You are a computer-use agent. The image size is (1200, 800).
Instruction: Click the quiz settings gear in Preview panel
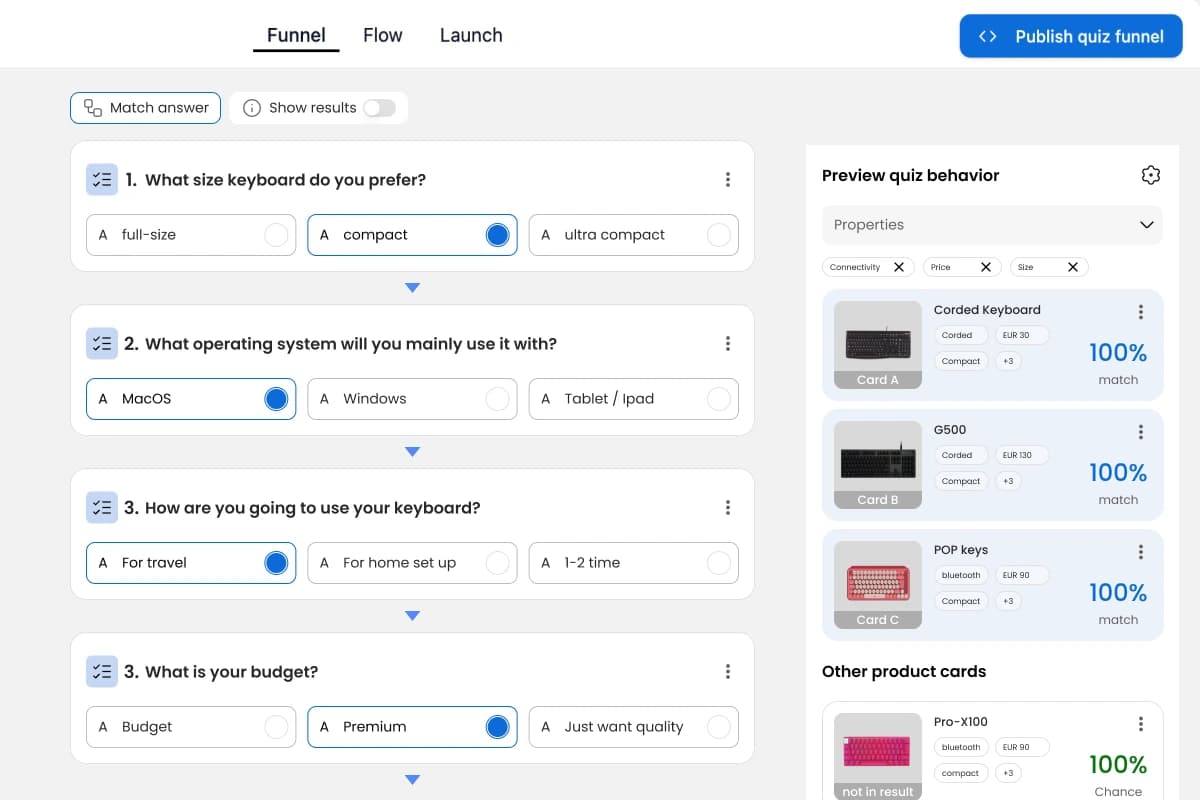pyautogui.click(x=1150, y=174)
